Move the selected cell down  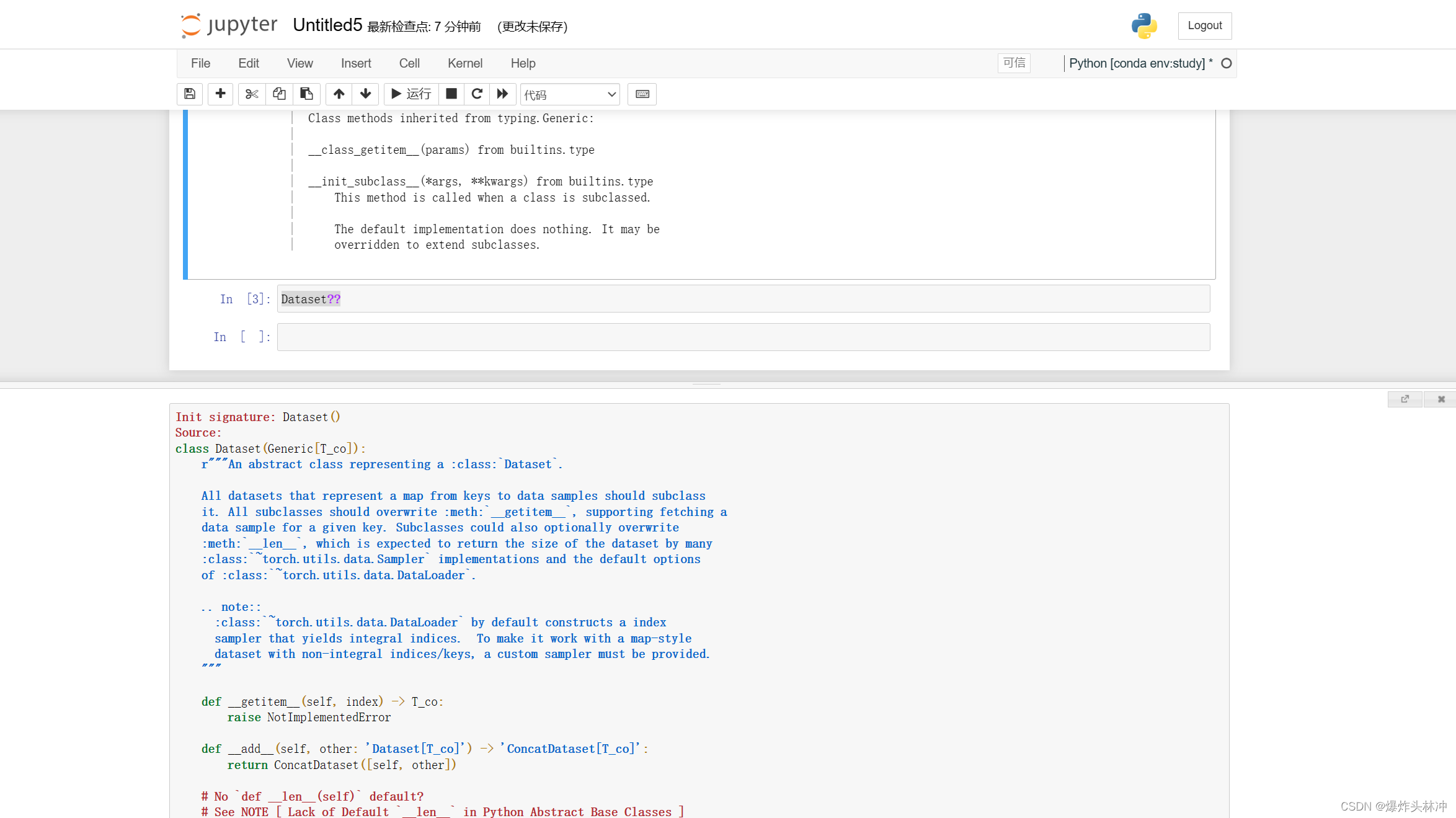pos(366,94)
